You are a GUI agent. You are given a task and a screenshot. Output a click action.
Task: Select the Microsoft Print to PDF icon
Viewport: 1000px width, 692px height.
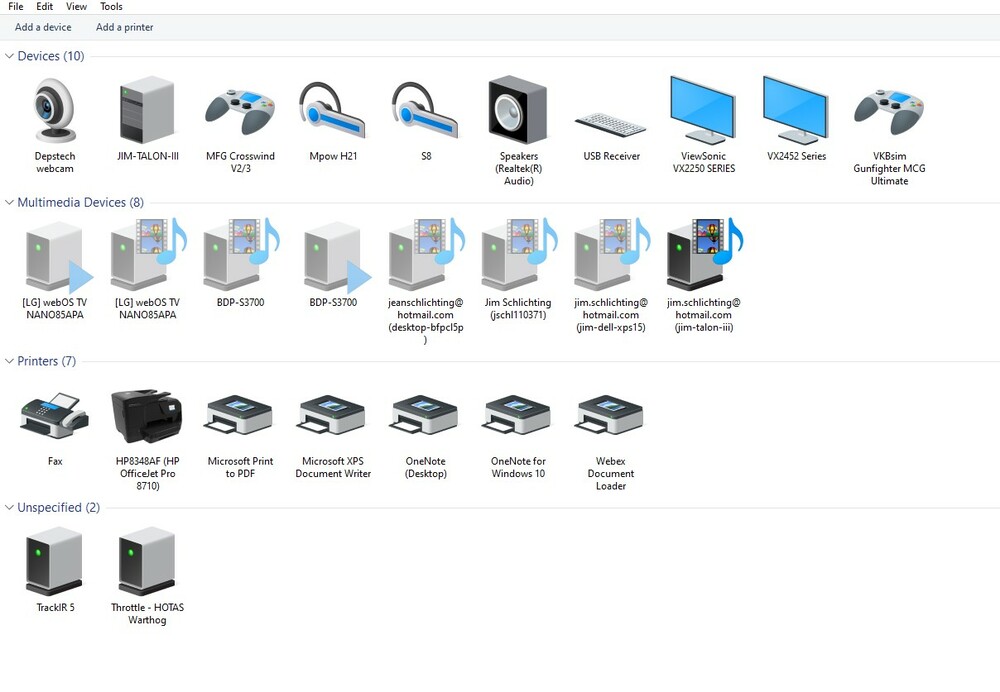[x=240, y=416]
